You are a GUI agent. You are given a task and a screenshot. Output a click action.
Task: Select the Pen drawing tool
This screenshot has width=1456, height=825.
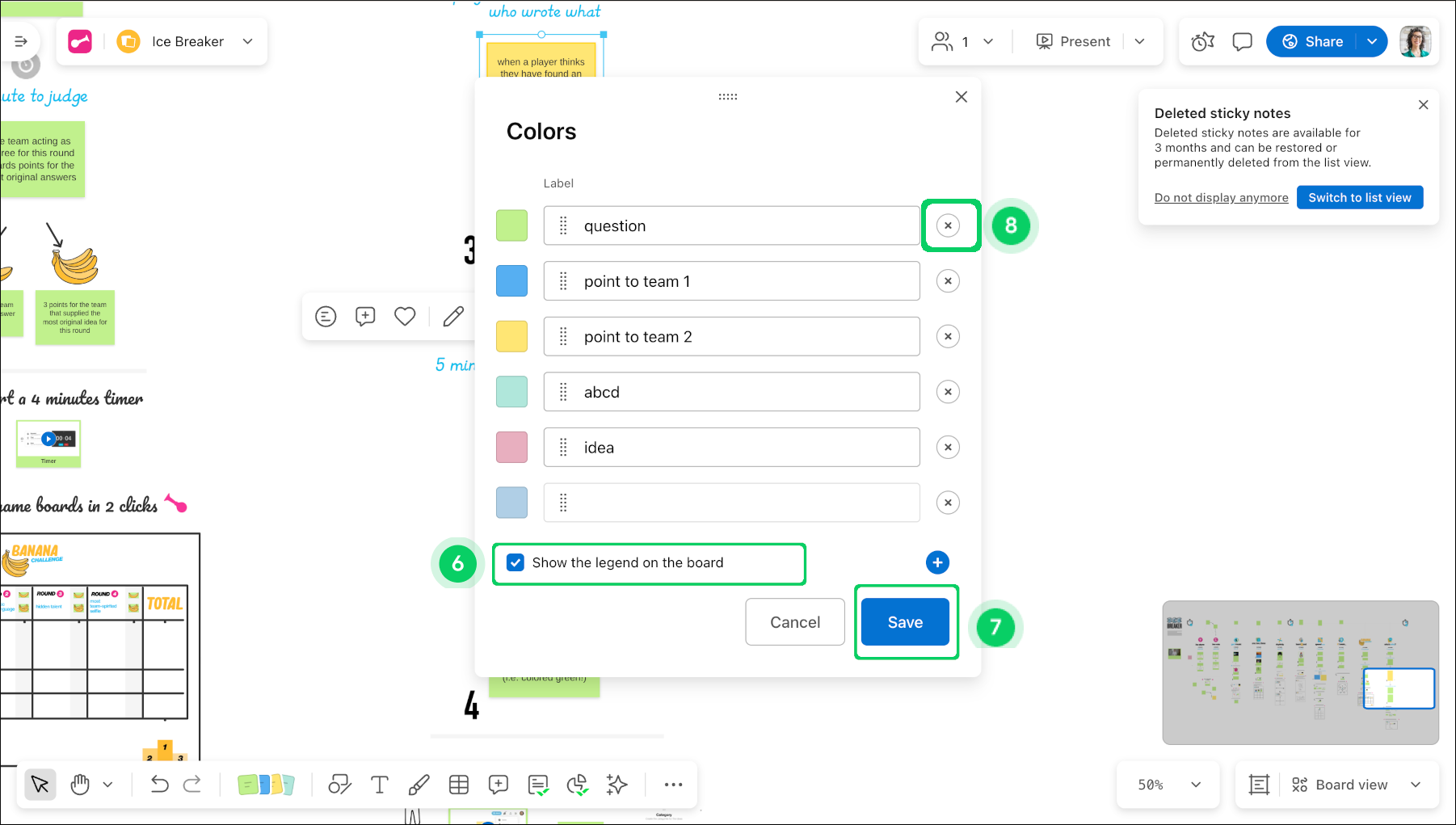point(419,785)
